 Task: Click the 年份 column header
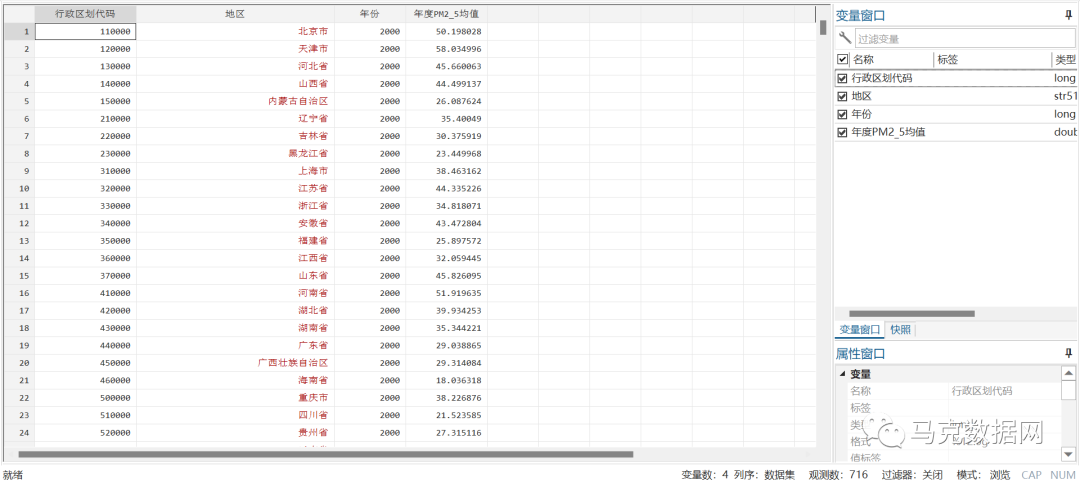370,14
